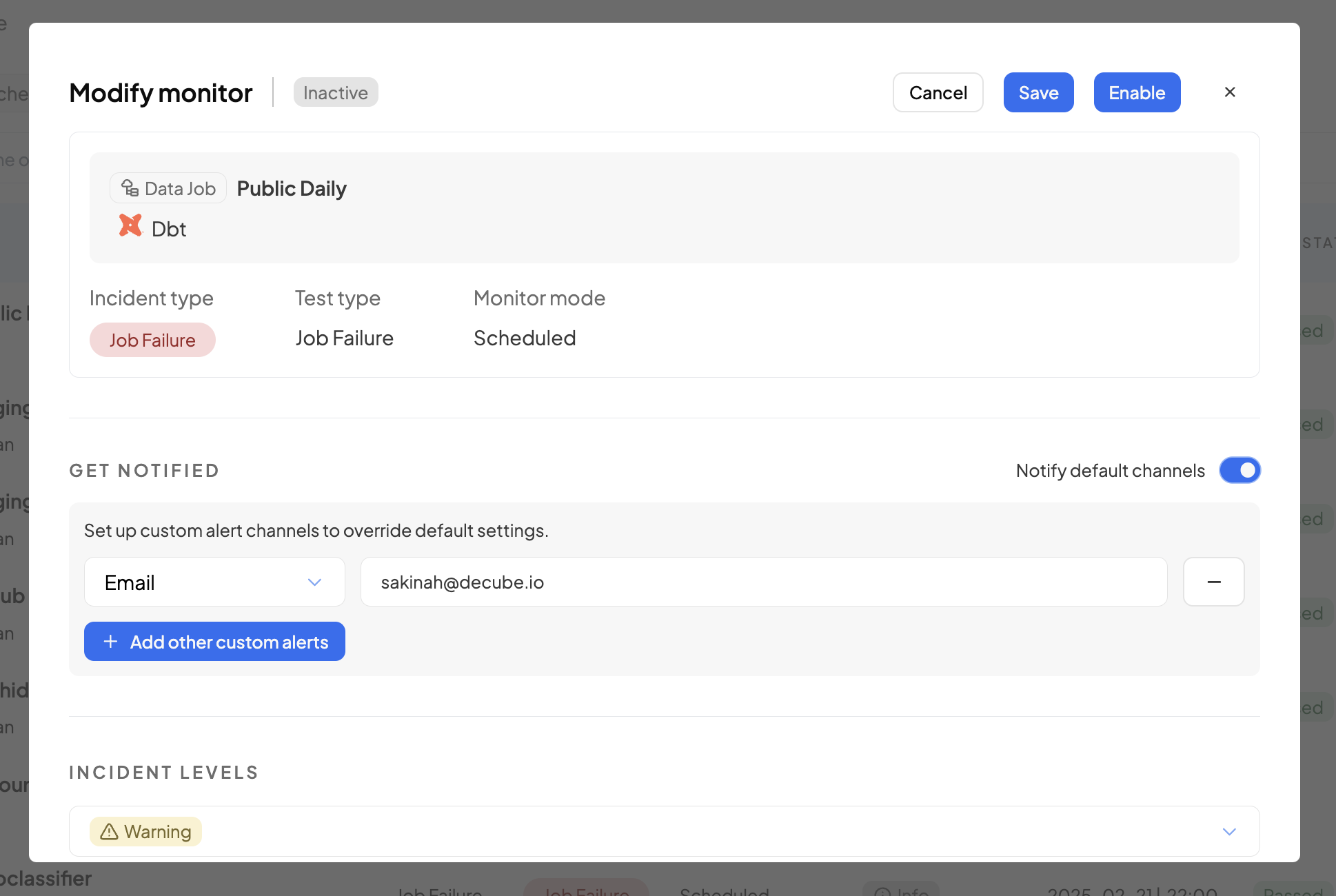Image resolution: width=1336 pixels, height=896 pixels.
Task: Click Add other custom alerts
Action: tap(227, 642)
